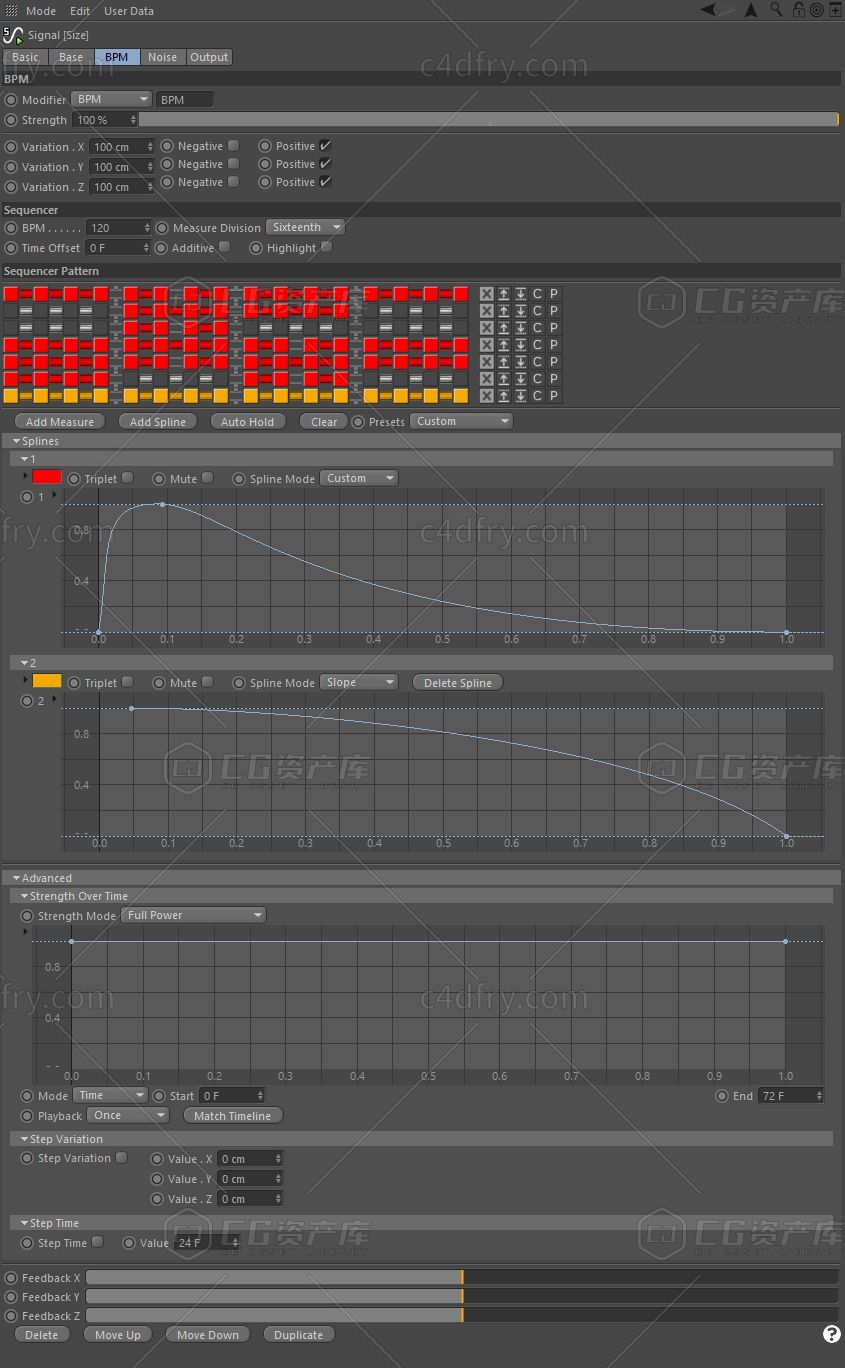Open the Edit menu
Viewport: 845px width, 1368px height.
pos(80,11)
